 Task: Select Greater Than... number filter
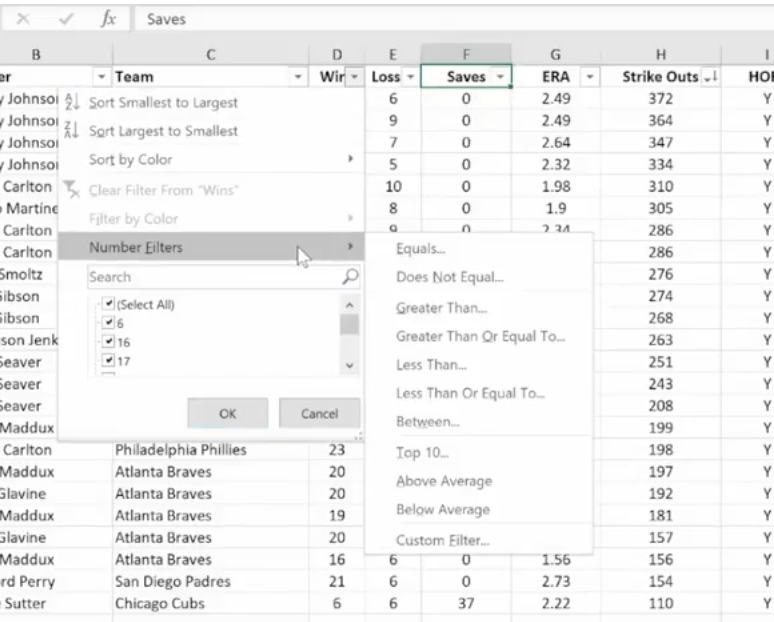point(441,308)
